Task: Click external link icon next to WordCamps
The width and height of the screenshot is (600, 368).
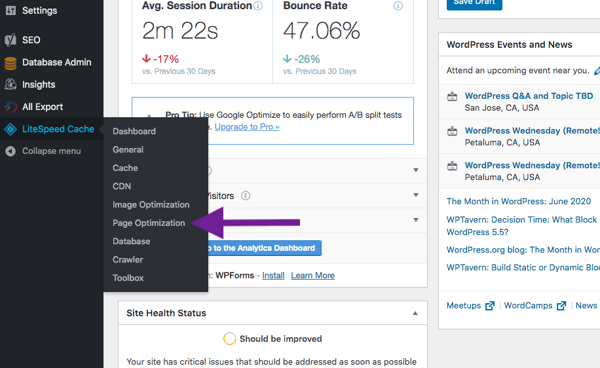Action: (x=561, y=306)
